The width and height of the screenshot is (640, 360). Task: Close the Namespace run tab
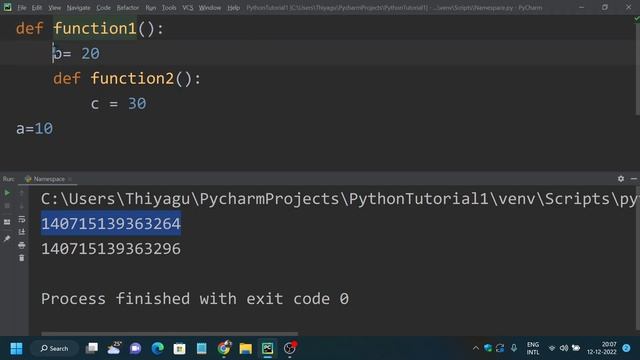click(x=70, y=179)
